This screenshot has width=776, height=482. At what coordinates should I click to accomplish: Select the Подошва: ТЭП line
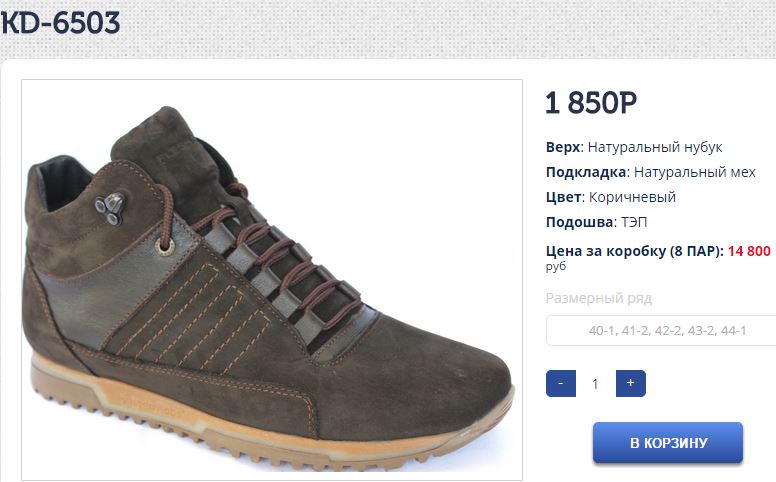(596, 222)
